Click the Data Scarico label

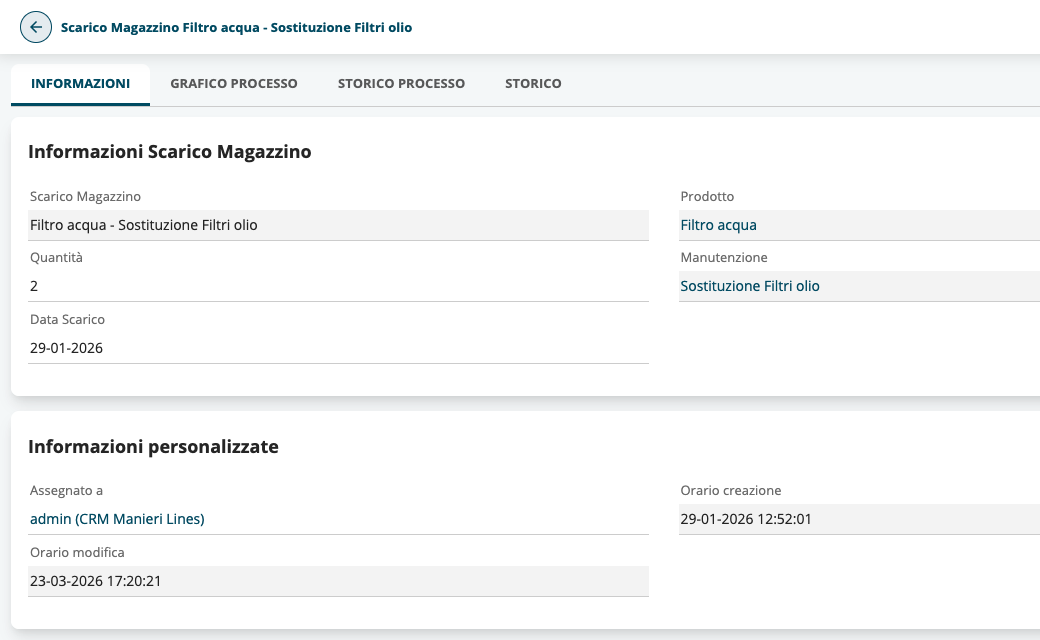pos(67,319)
